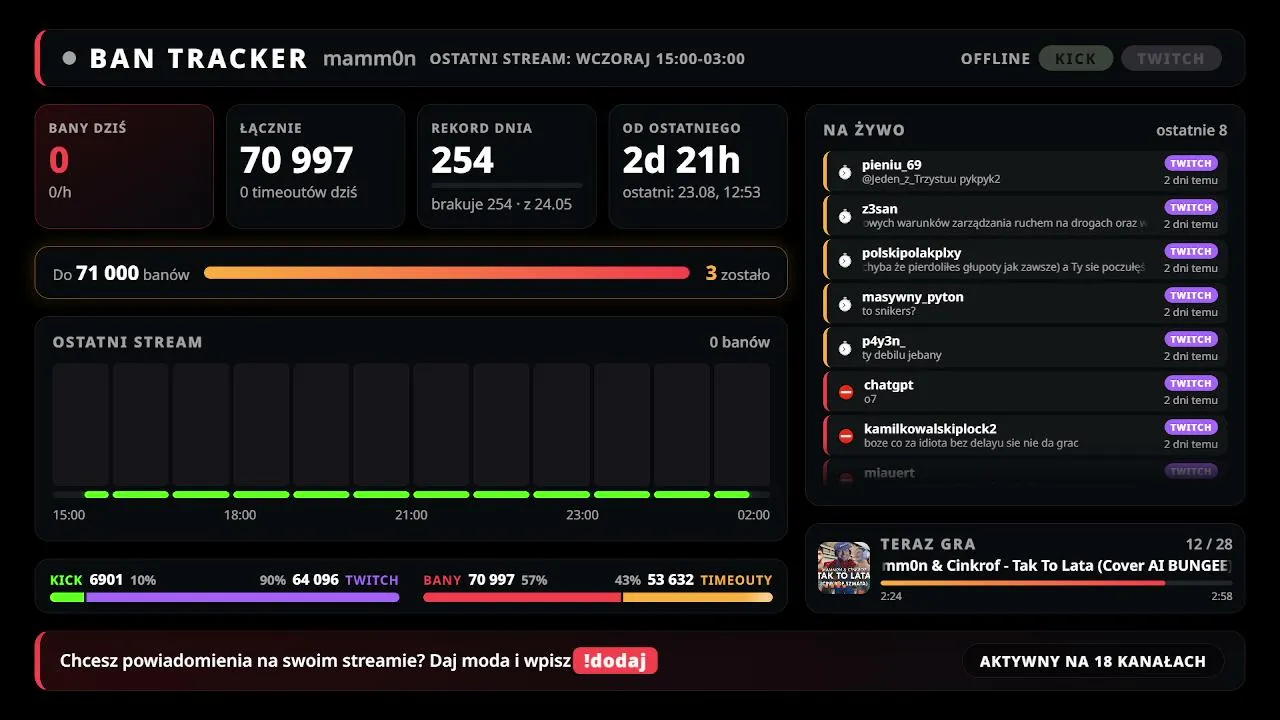This screenshot has height=720, width=1280.
Task: Click the pieniu_69 username
Action: (892, 165)
